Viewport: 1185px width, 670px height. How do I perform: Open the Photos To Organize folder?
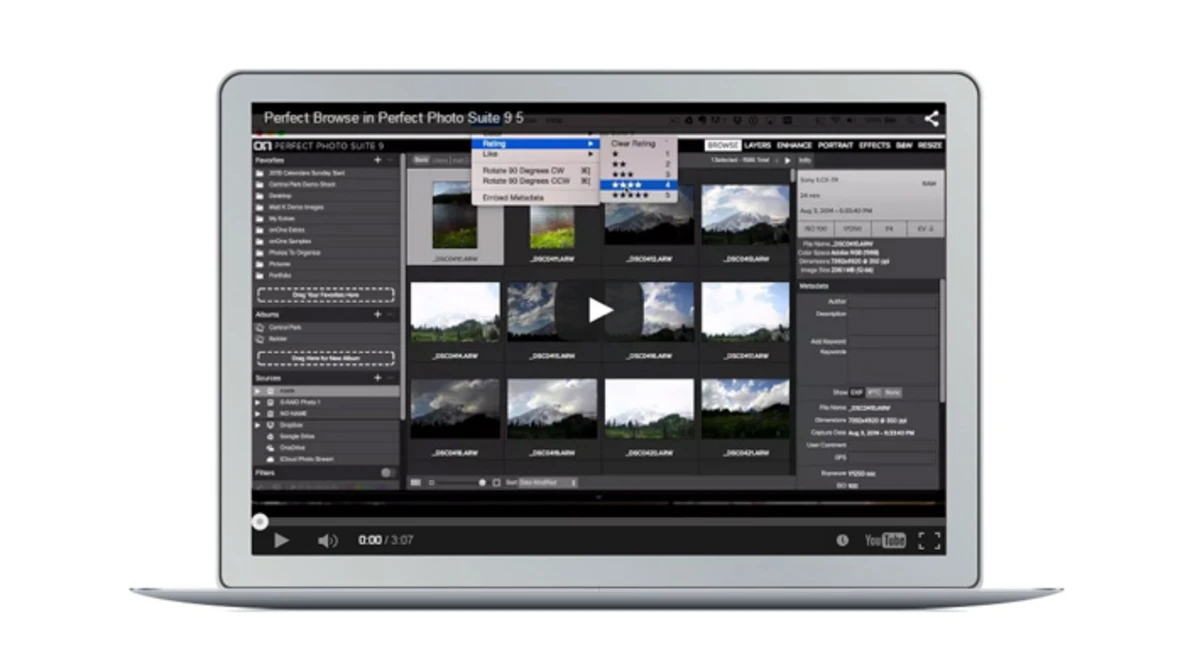click(294, 252)
